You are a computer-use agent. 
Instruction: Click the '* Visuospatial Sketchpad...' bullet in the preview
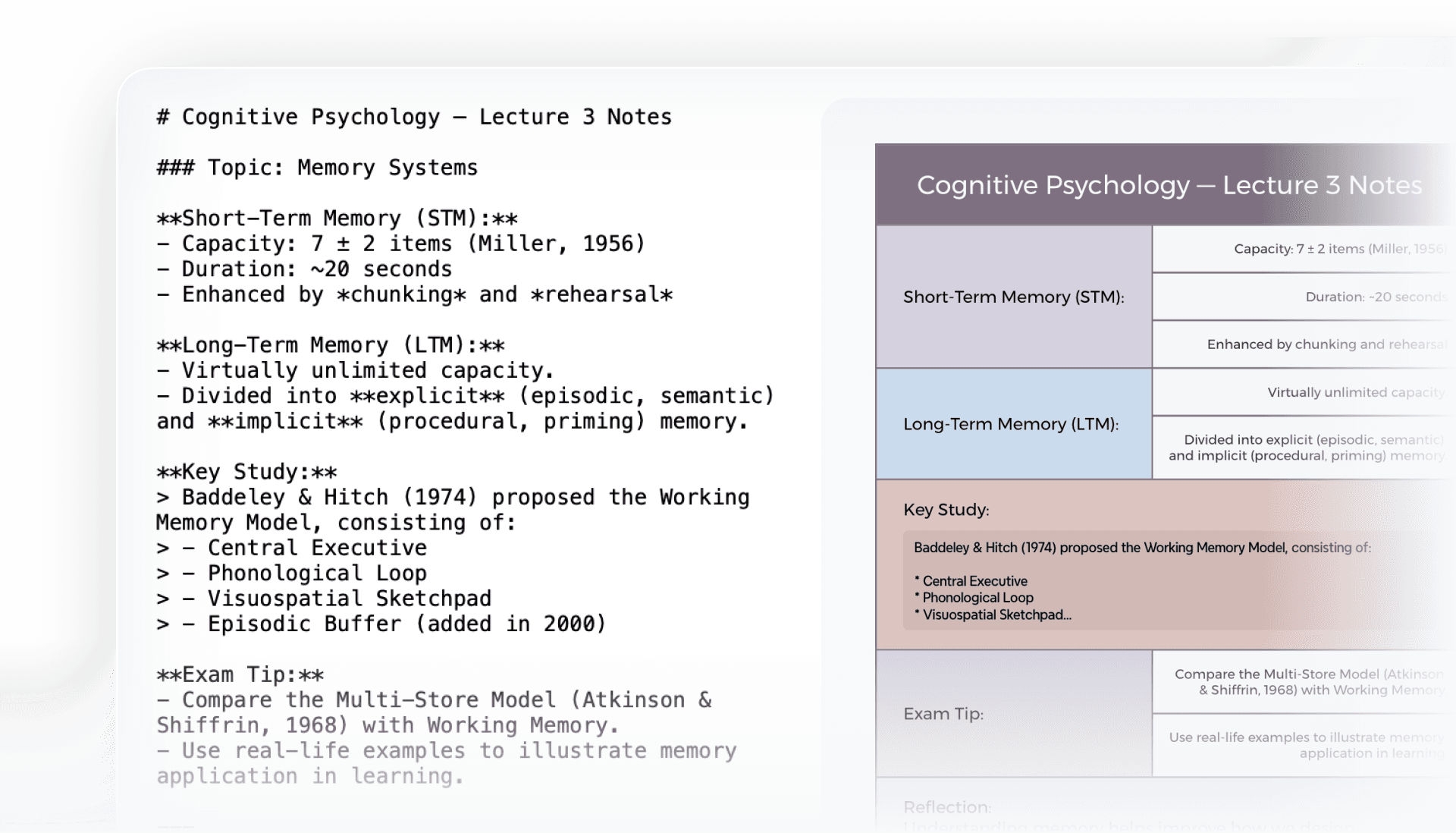coord(993,615)
